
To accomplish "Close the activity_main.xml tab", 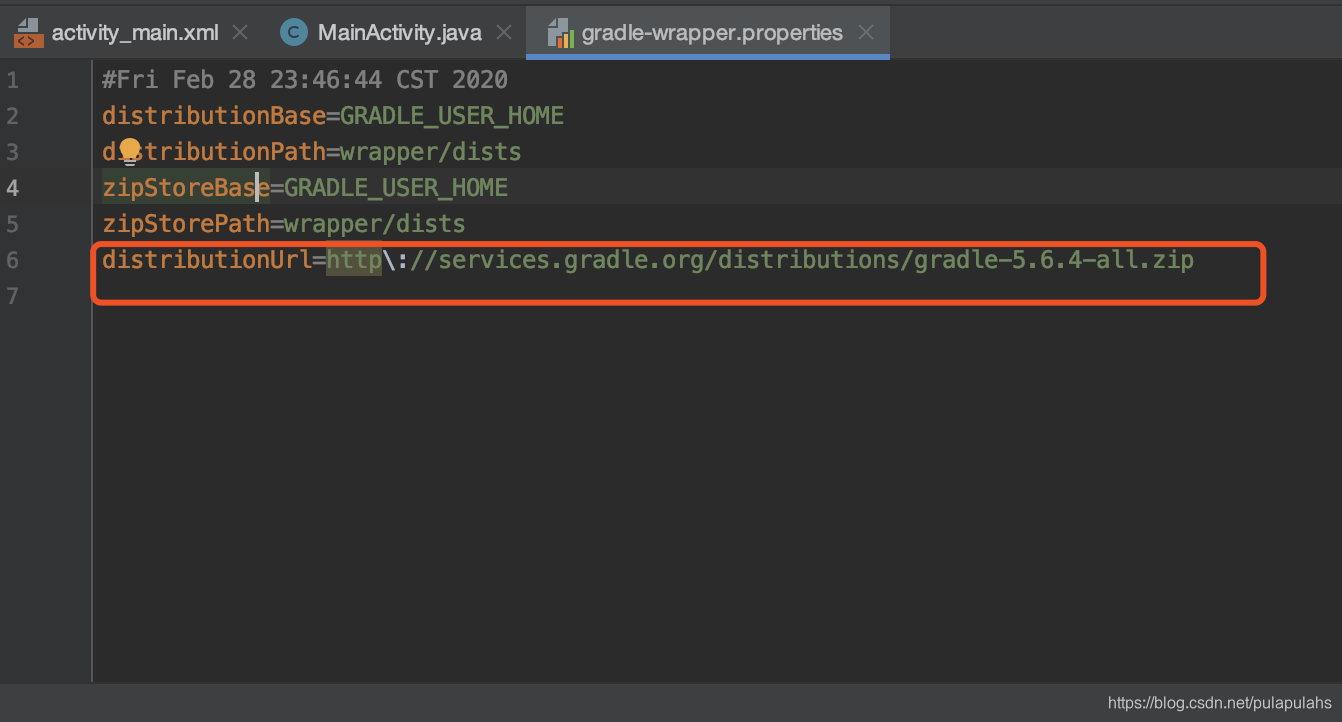I will [240, 32].
